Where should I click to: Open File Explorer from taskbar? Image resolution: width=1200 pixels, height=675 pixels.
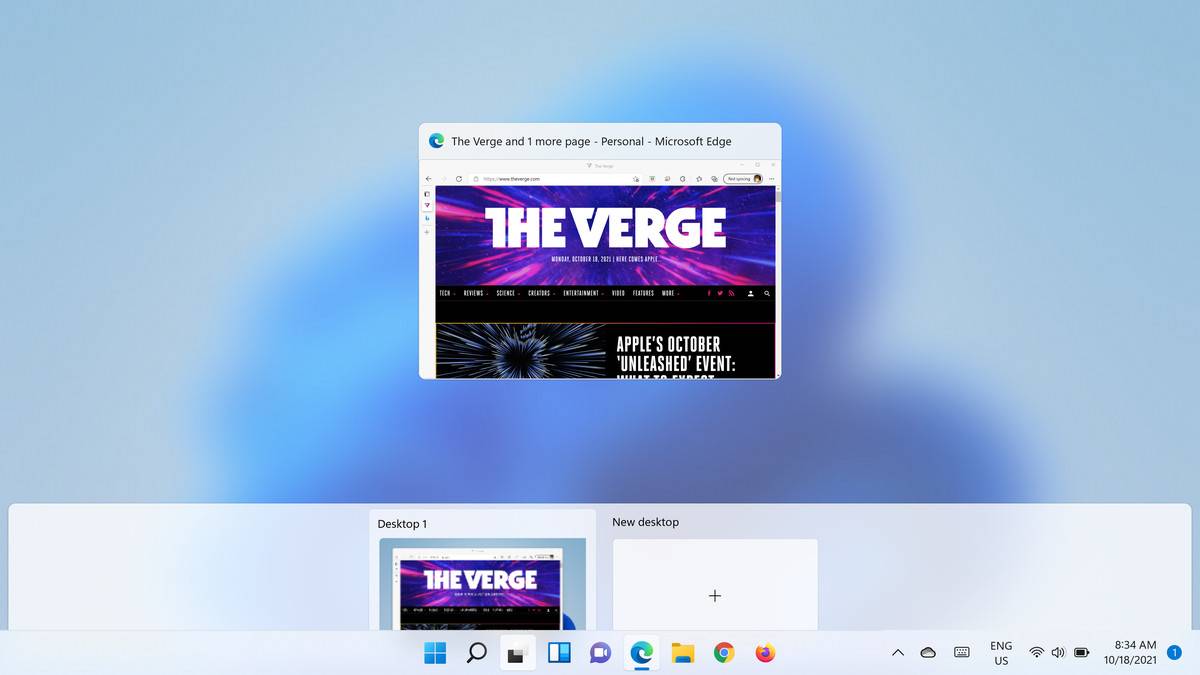(683, 653)
